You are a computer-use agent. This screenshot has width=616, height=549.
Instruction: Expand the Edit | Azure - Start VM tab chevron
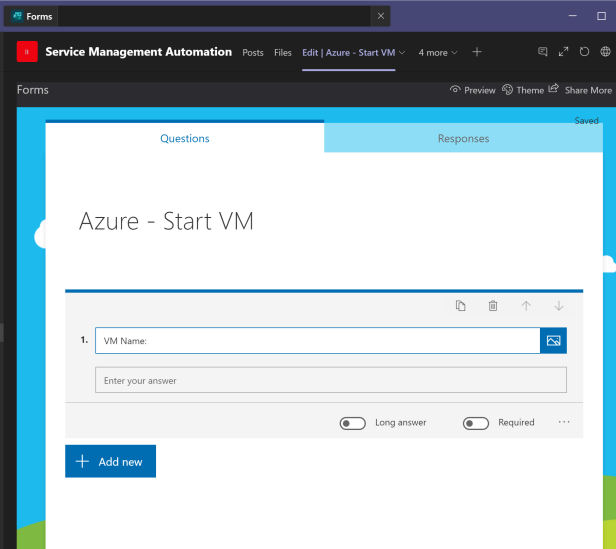[402, 52]
